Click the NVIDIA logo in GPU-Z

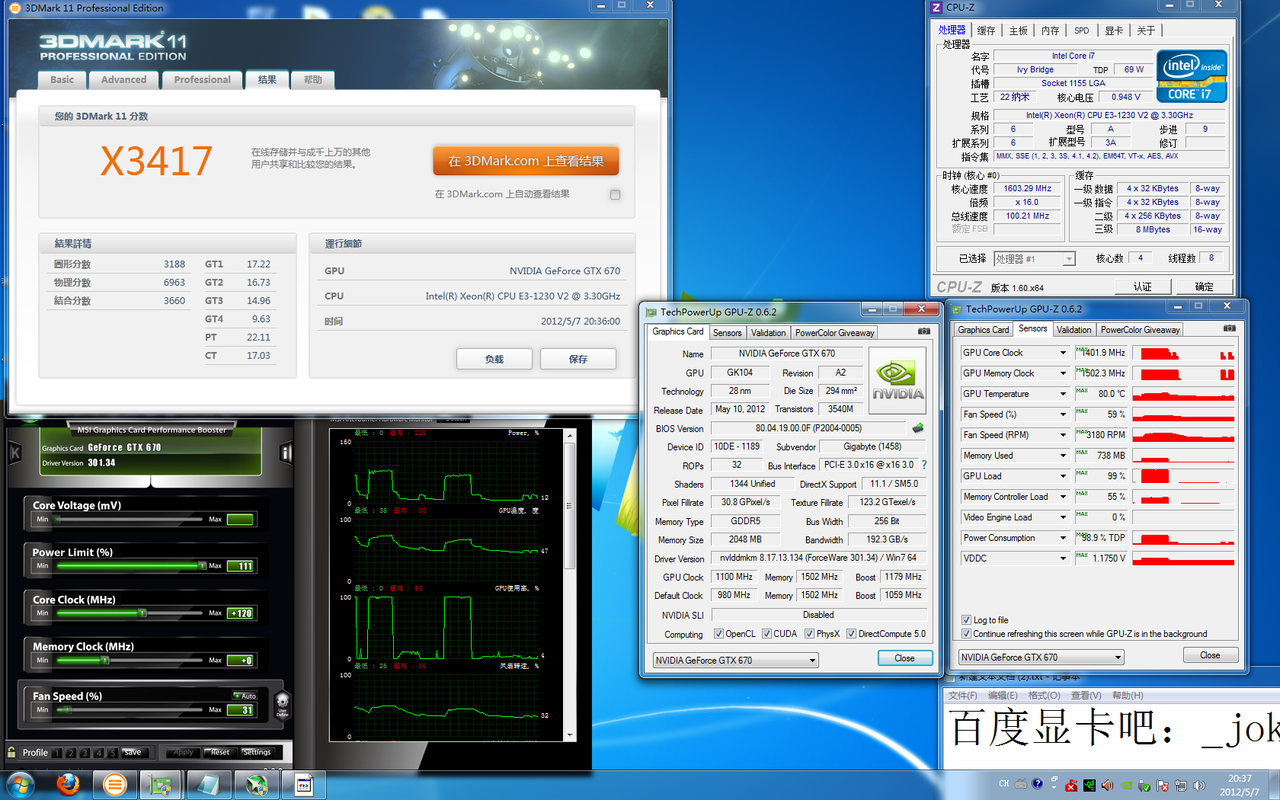tap(898, 380)
